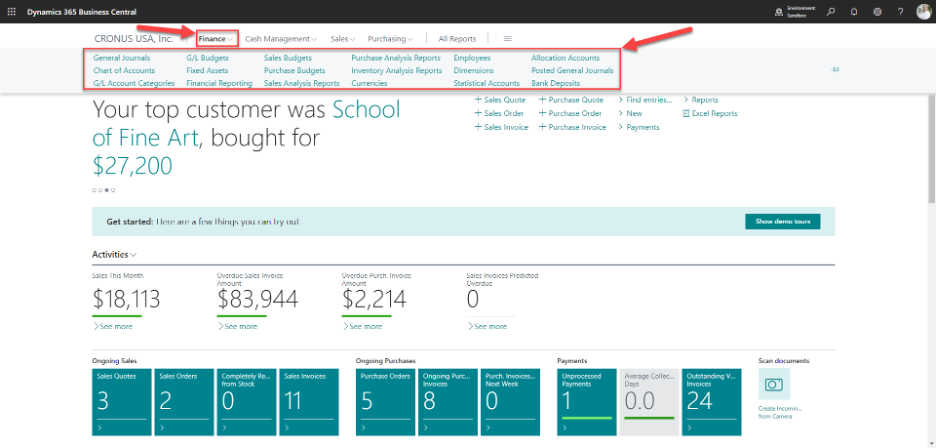The image size is (936, 448).
Task: Select the Finance menu
Action: (x=216, y=39)
